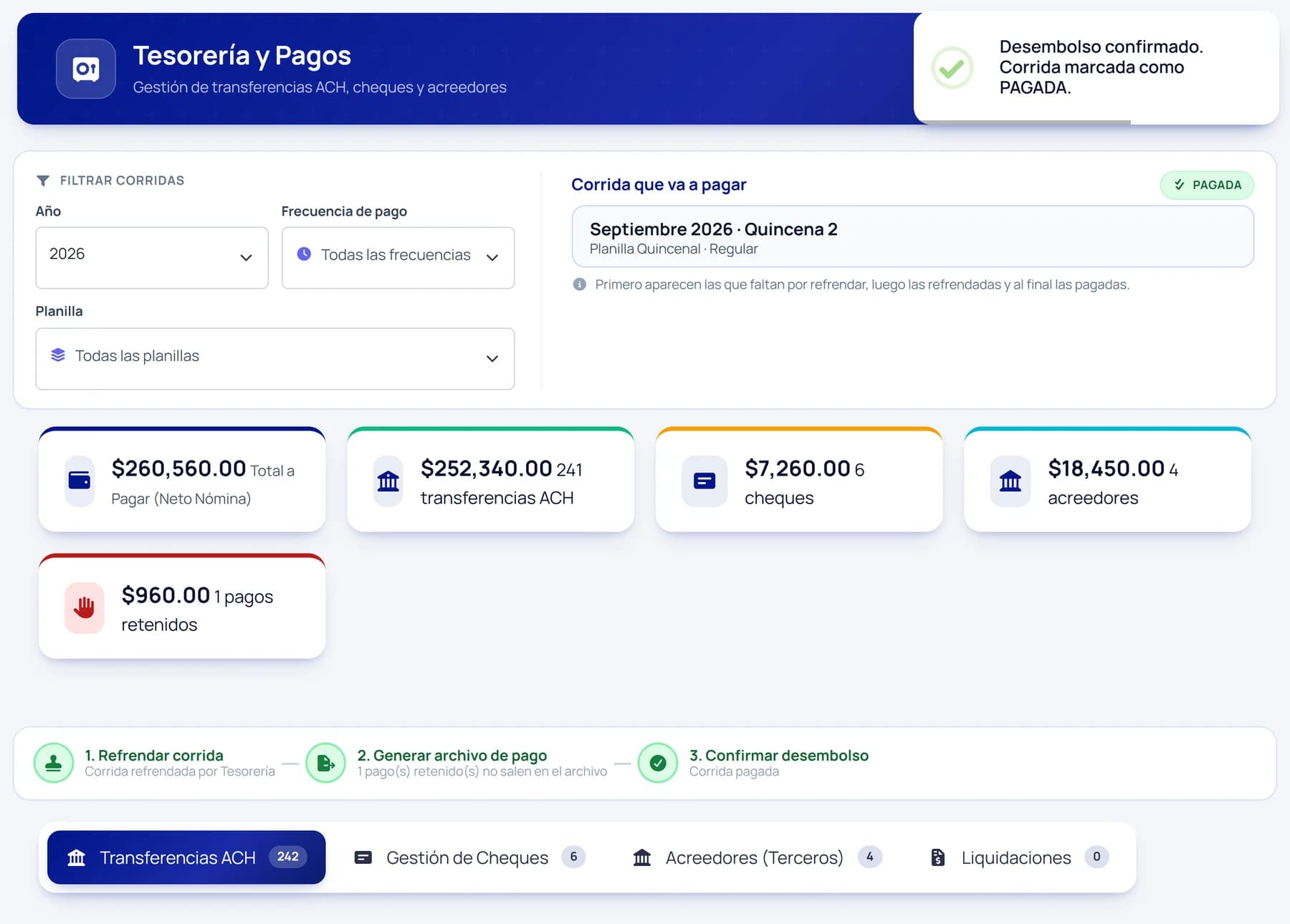Click the green checkmark icon in the confirmation toast
This screenshot has width=1290, height=924.
click(x=952, y=68)
